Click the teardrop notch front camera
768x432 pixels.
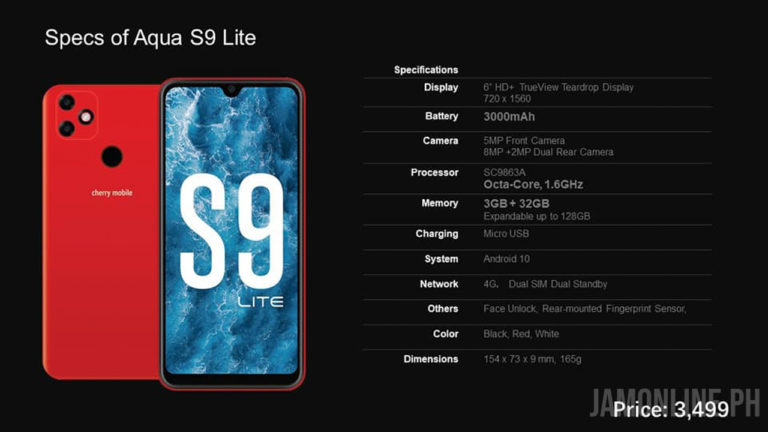coord(231,90)
